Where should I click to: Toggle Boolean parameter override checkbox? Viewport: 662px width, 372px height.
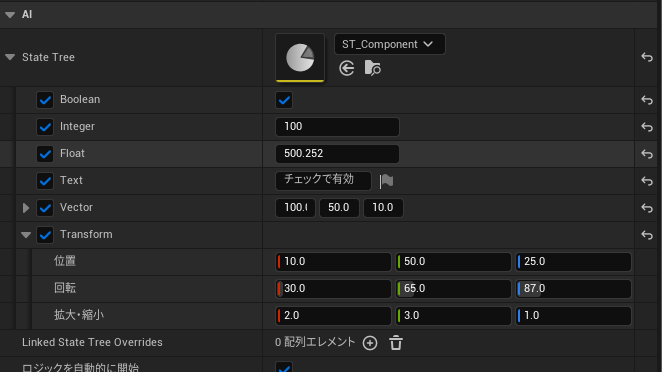point(45,100)
